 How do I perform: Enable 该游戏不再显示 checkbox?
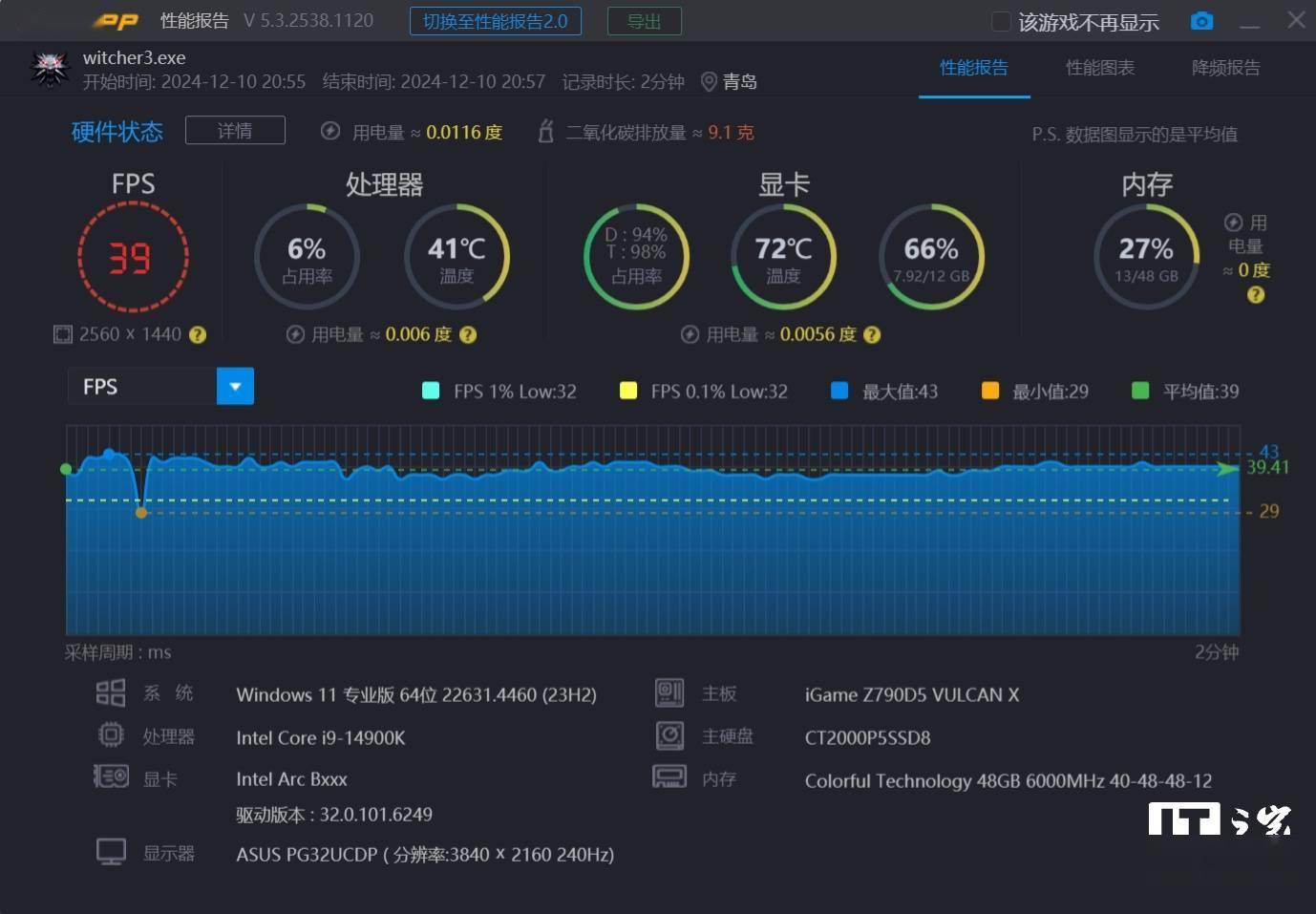[x=1001, y=21]
